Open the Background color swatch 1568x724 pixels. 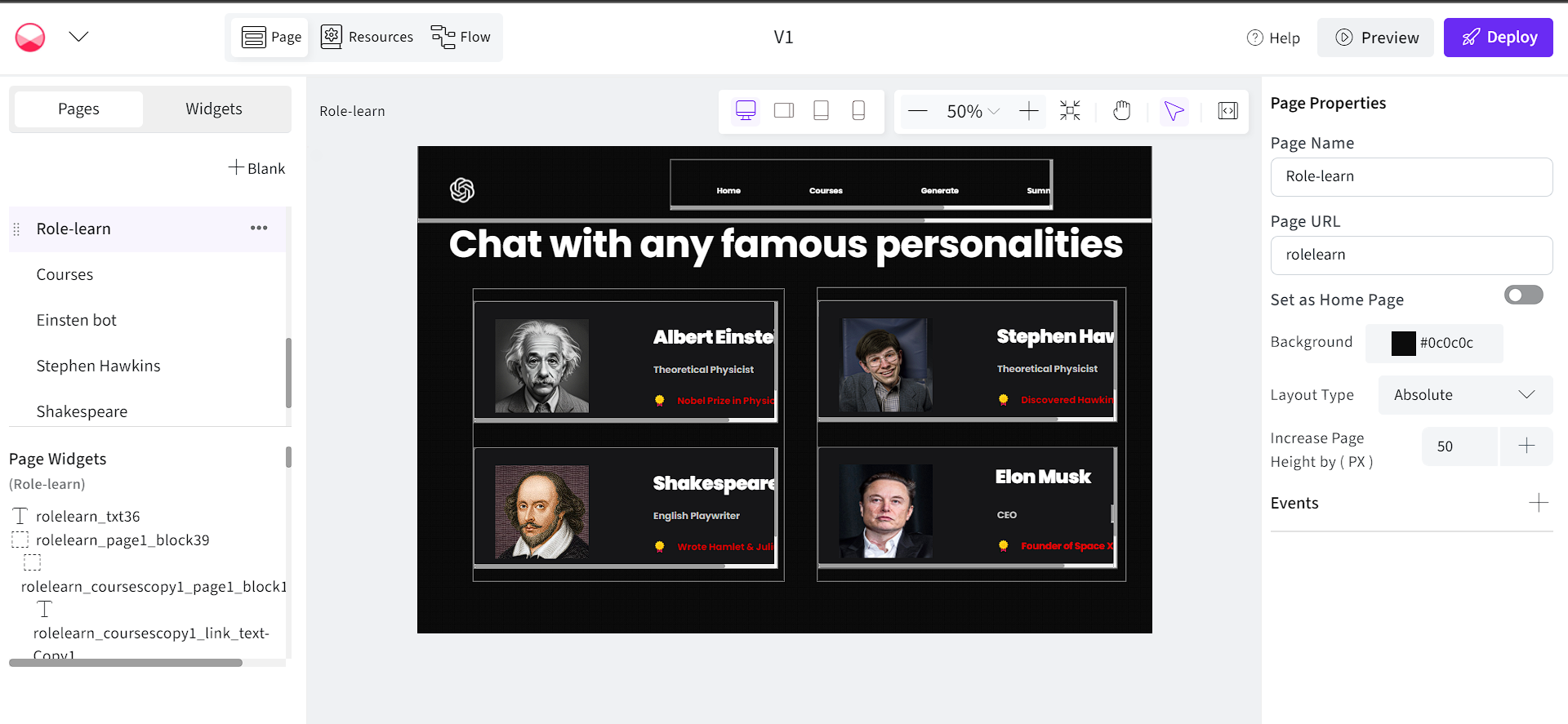click(x=1403, y=343)
